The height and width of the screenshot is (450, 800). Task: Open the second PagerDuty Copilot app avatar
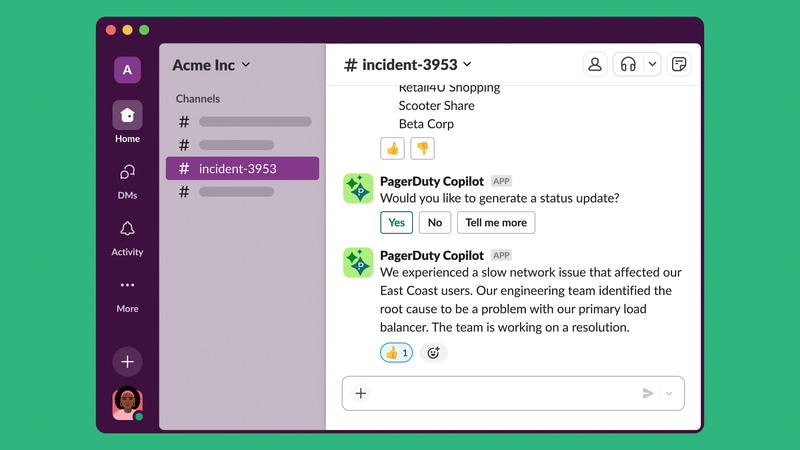click(x=358, y=263)
